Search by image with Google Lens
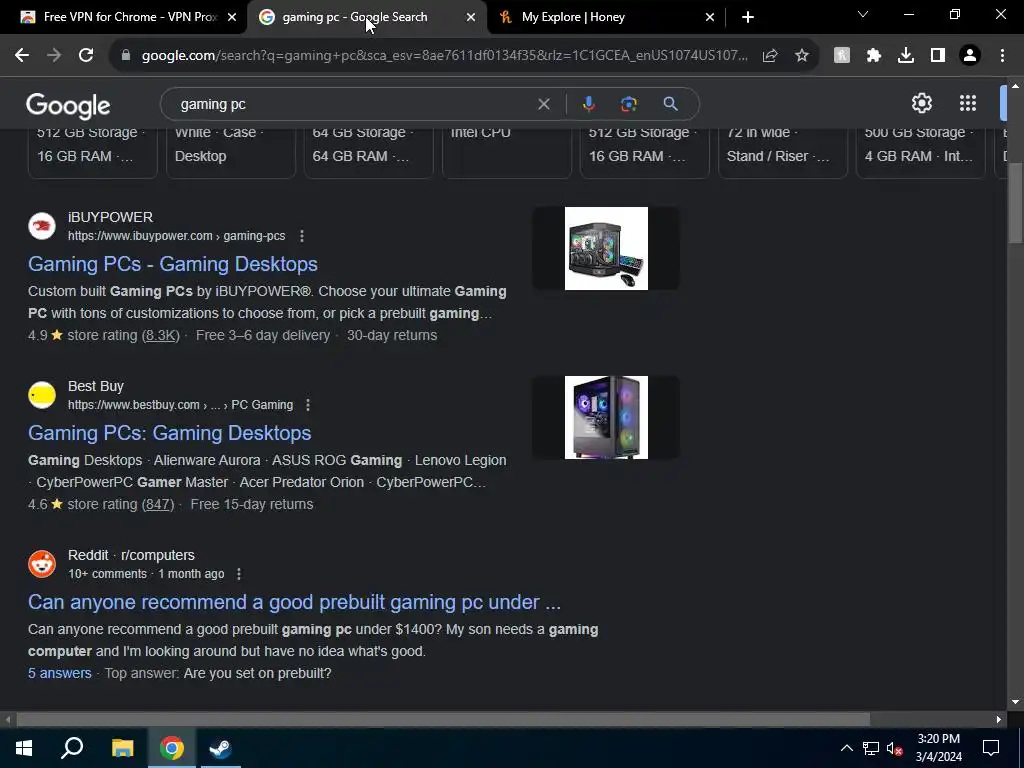 628,104
